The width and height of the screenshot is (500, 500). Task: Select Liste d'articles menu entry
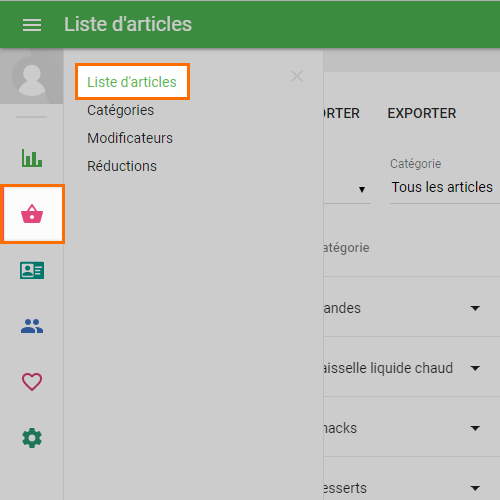click(x=132, y=82)
